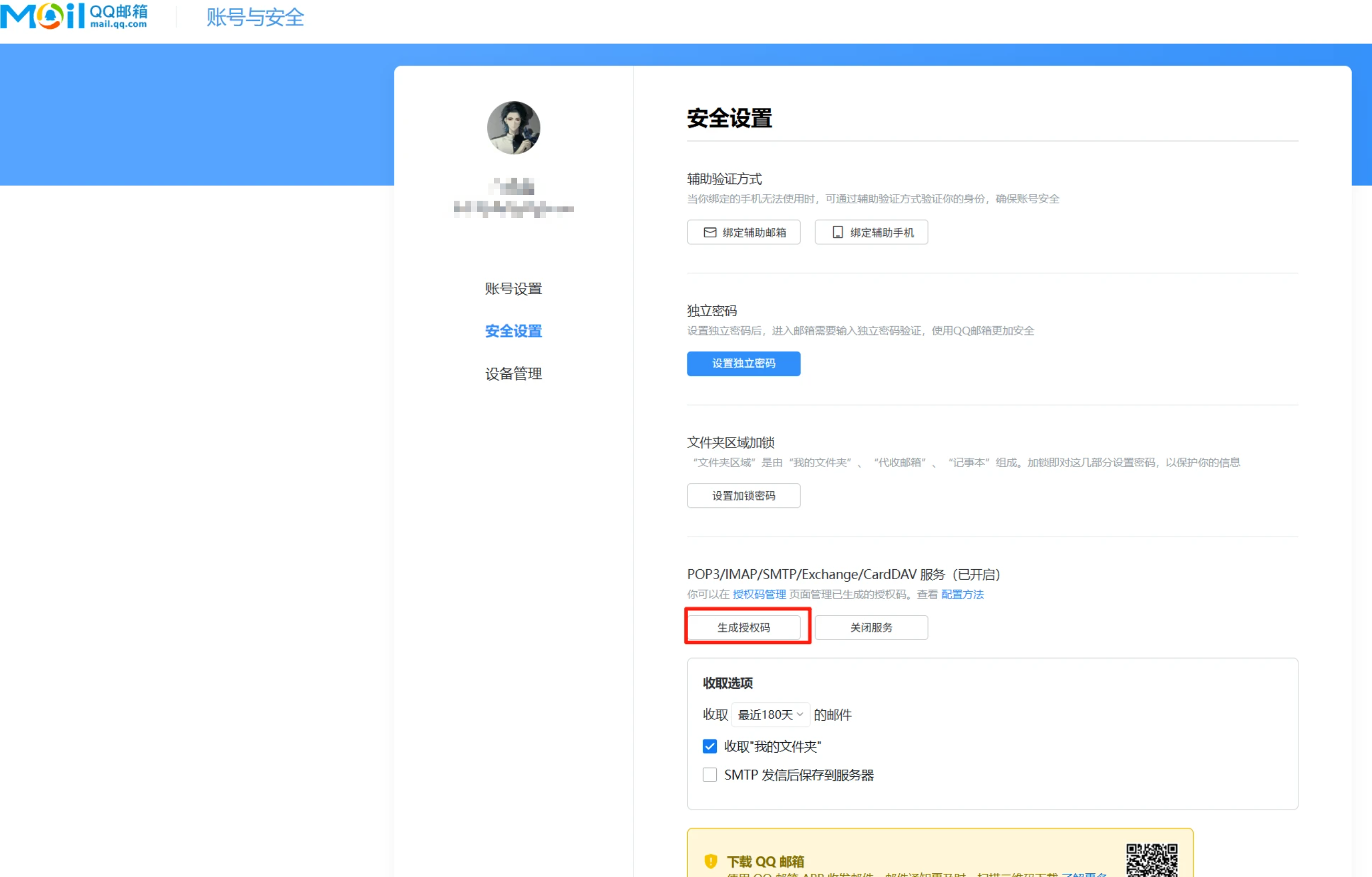The width and height of the screenshot is (1372, 877).
Task: Click the 设置加锁密码 button
Action: (743, 495)
